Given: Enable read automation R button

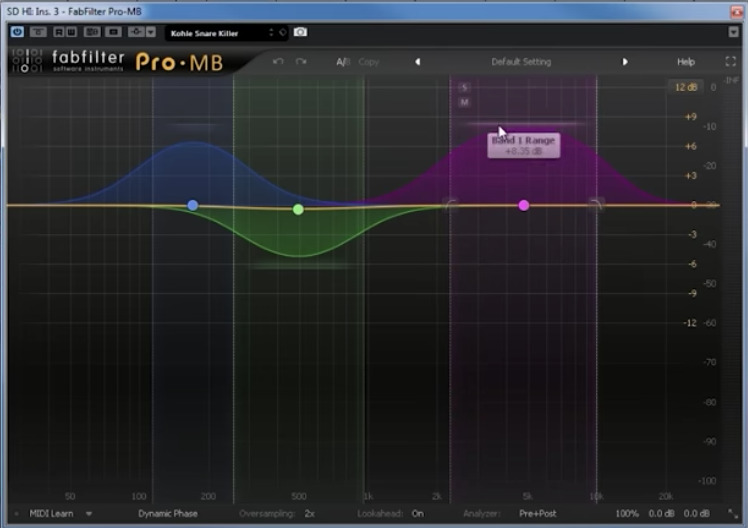Looking at the screenshot, I should coord(59,32).
